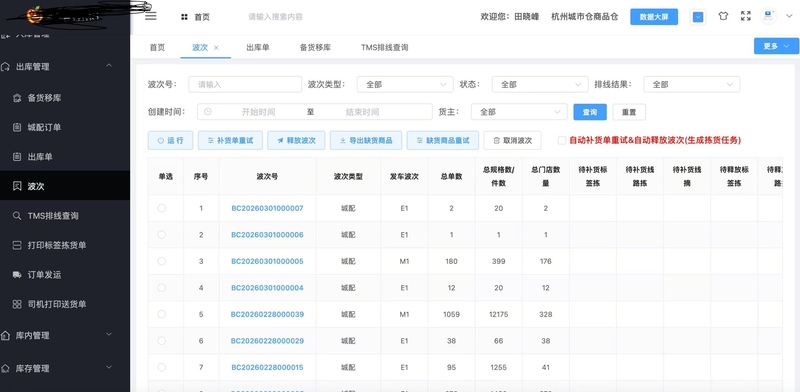Open the 更多 dropdown button
The image size is (800, 392).
[776, 46]
